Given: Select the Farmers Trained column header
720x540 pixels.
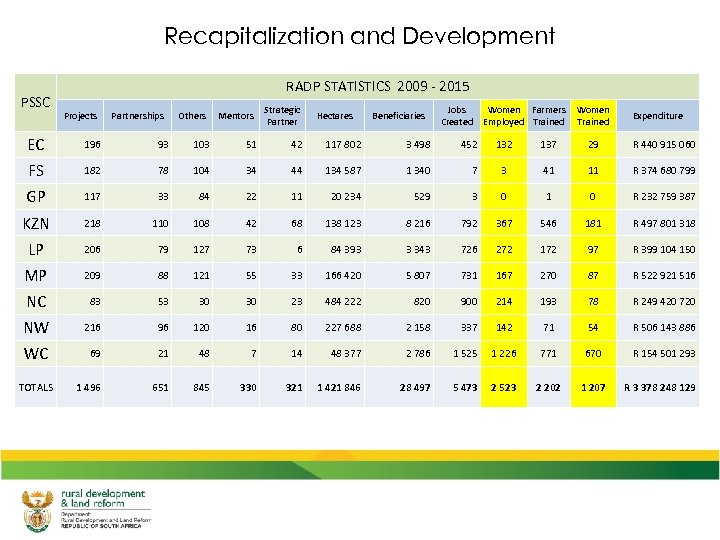Looking at the screenshot, I should coord(549,116).
